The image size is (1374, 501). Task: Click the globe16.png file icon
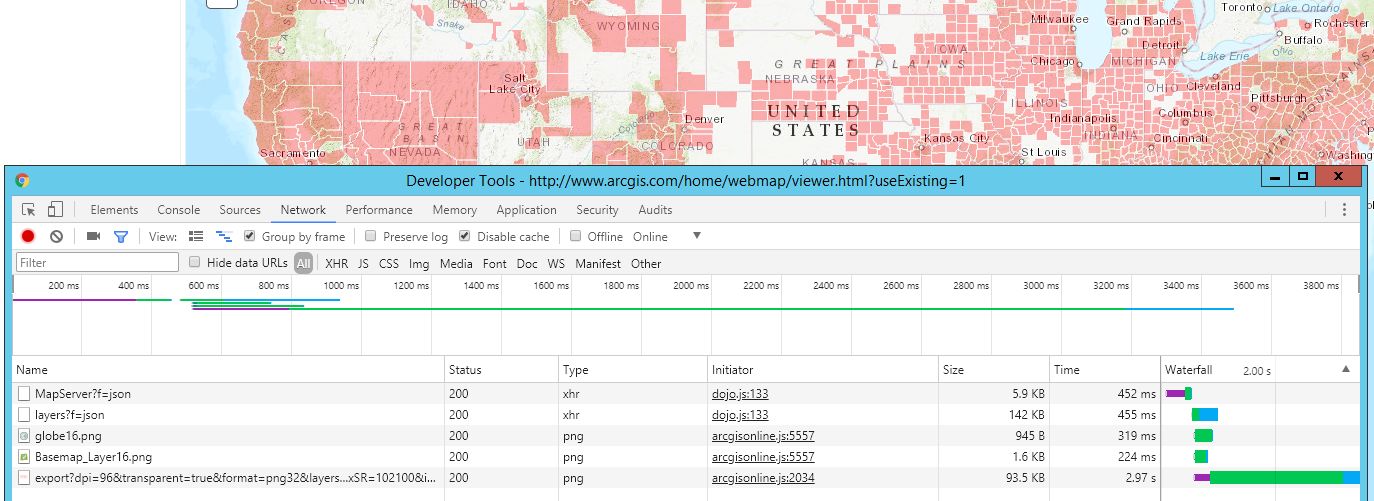24,436
